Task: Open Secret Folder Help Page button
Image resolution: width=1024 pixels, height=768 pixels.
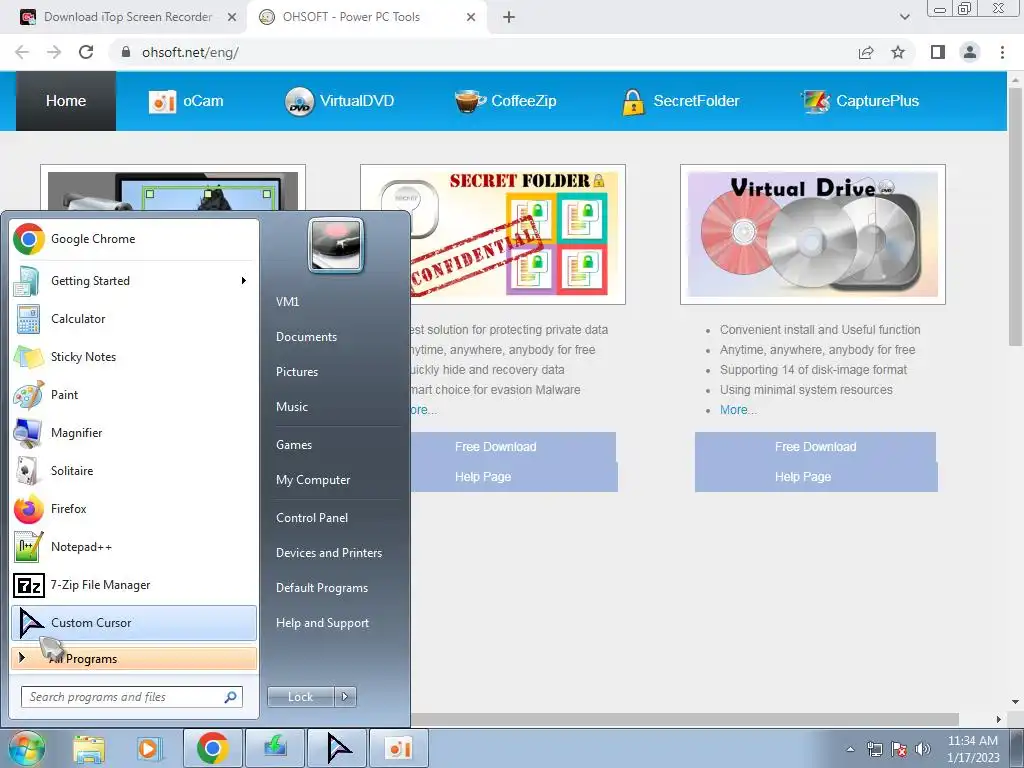Action: point(513,477)
